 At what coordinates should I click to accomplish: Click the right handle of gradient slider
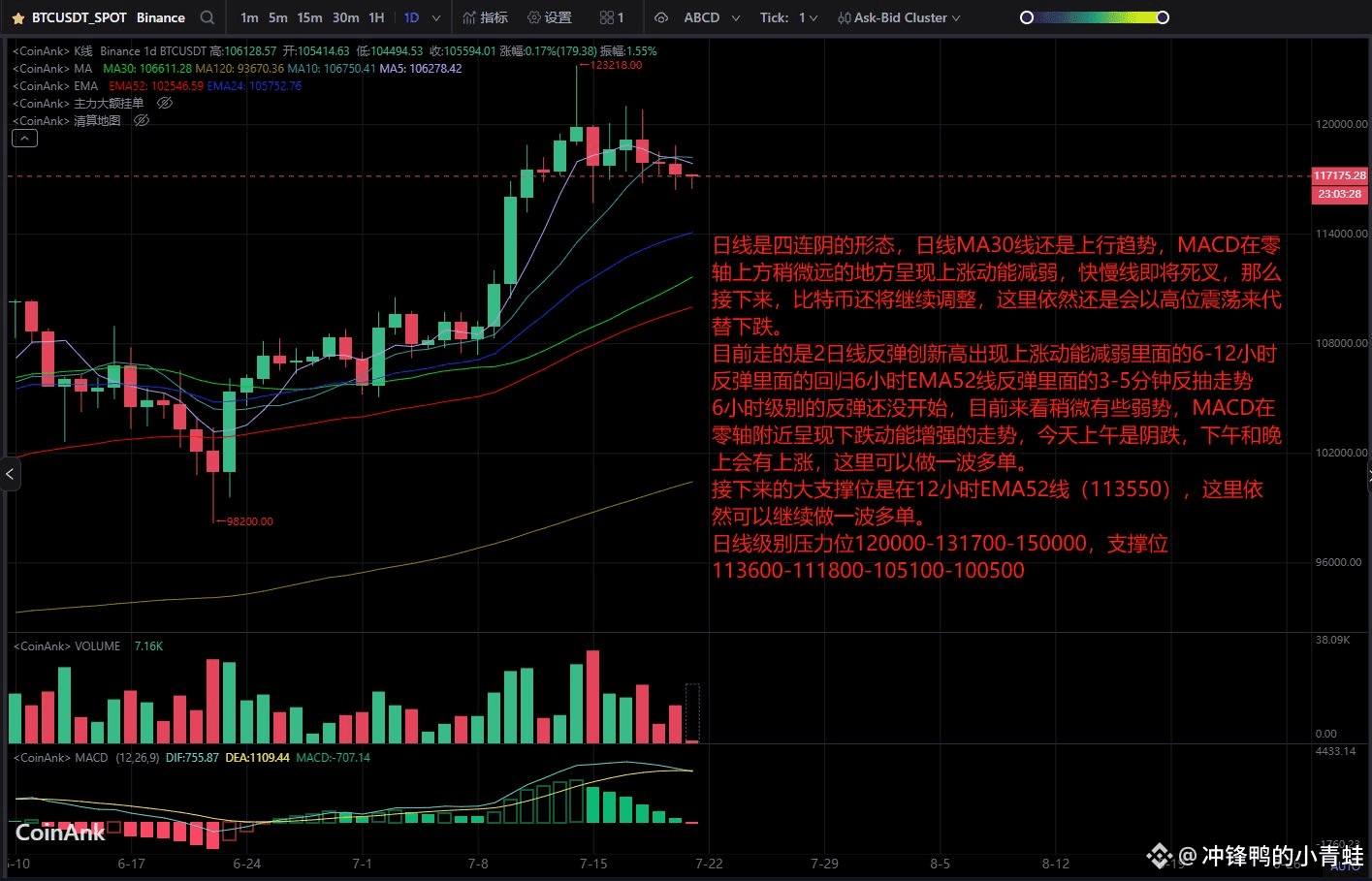click(x=1163, y=17)
